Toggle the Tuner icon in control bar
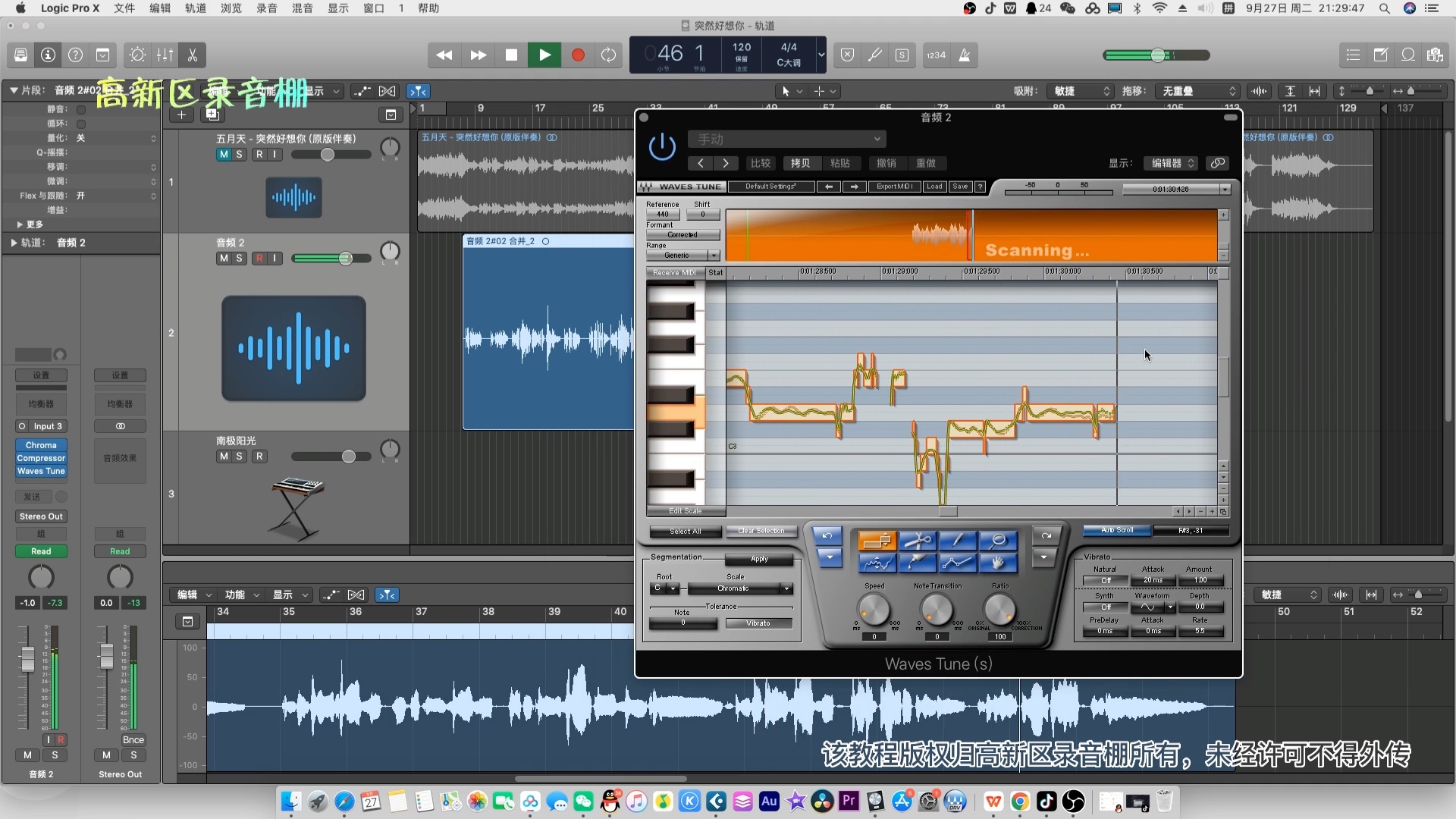The image size is (1456, 819). pyautogui.click(x=874, y=55)
